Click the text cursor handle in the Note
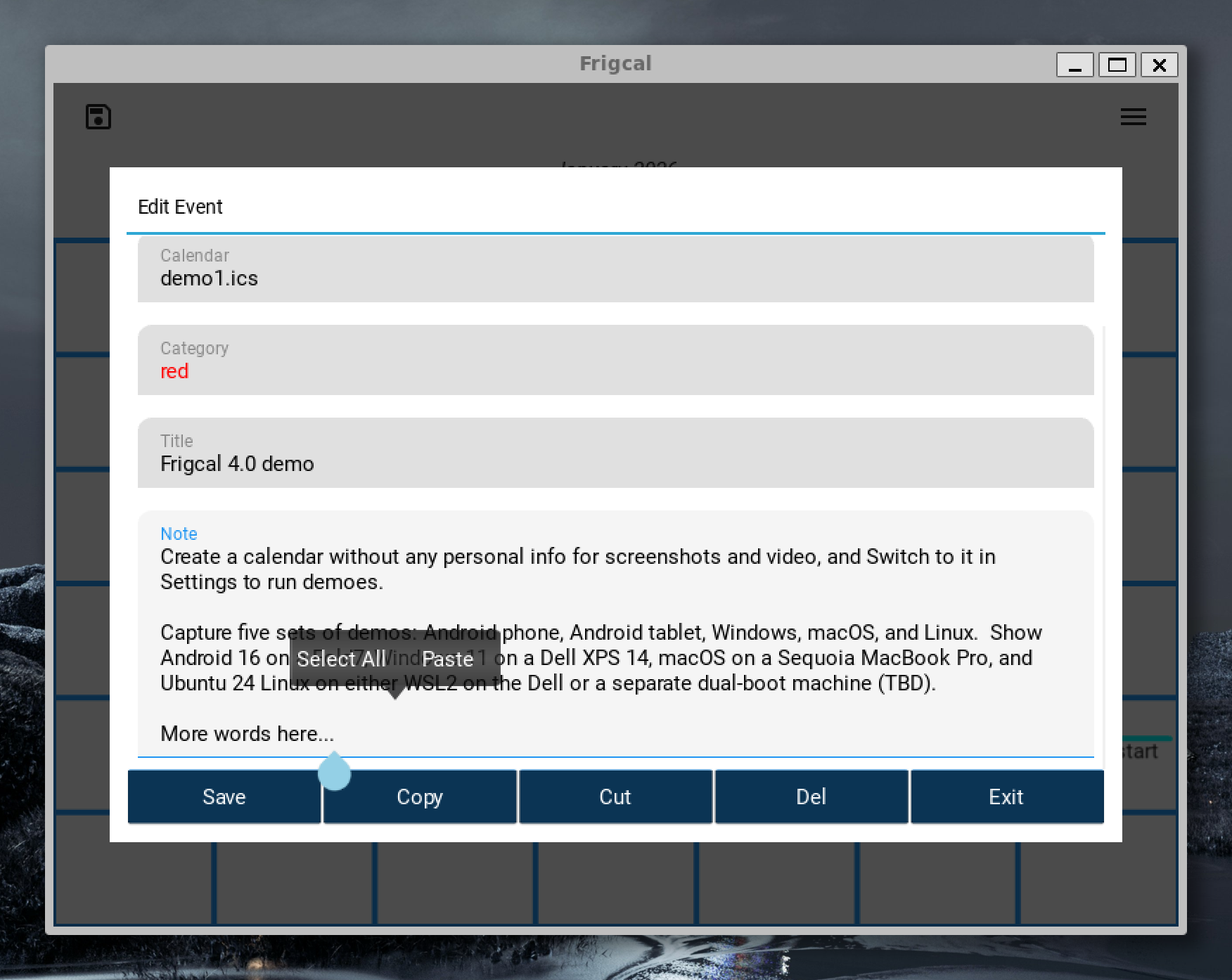 (334, 771)
